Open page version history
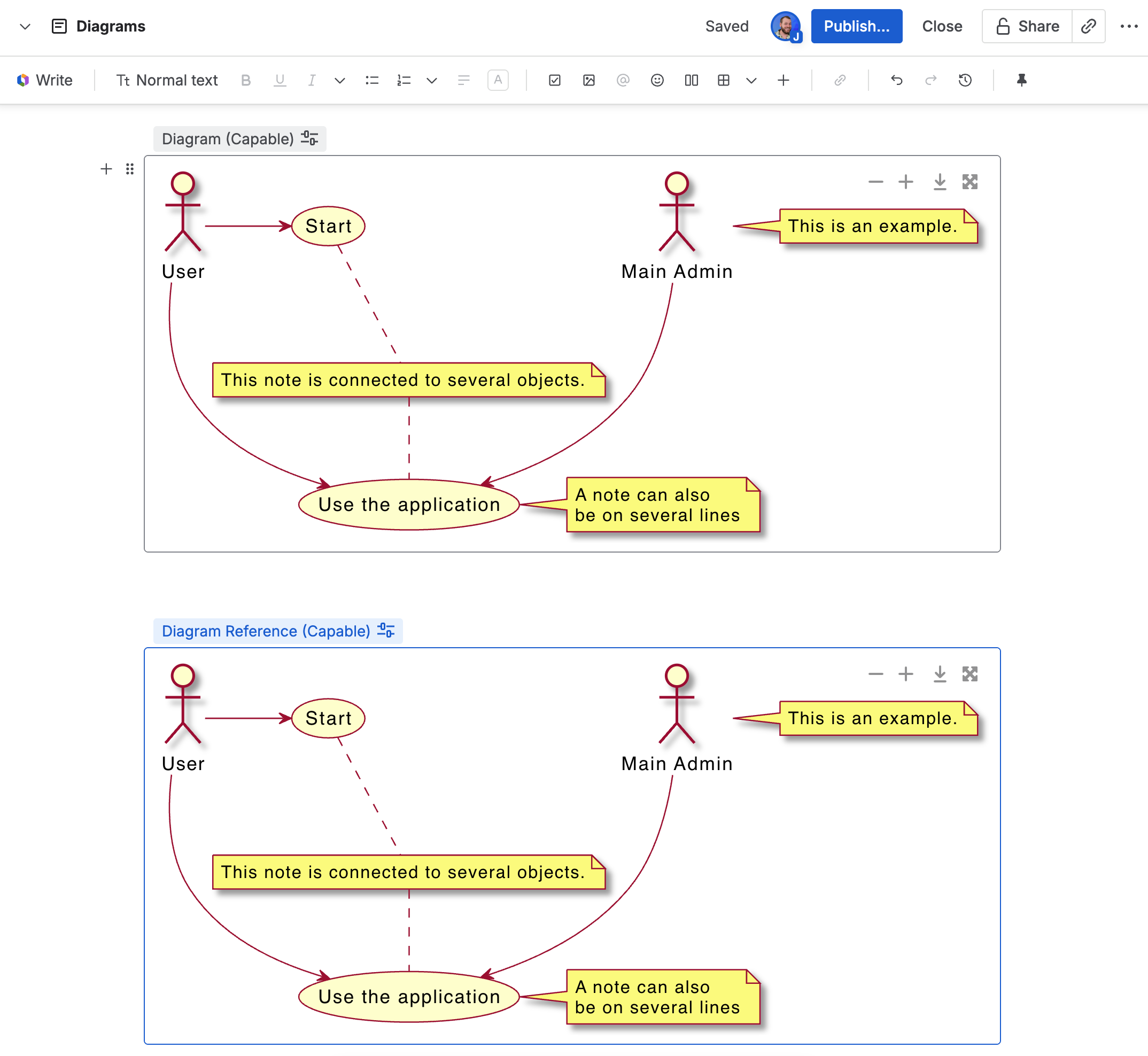Viewport: 1148px width, 1056px height. [x=965, y=81]
